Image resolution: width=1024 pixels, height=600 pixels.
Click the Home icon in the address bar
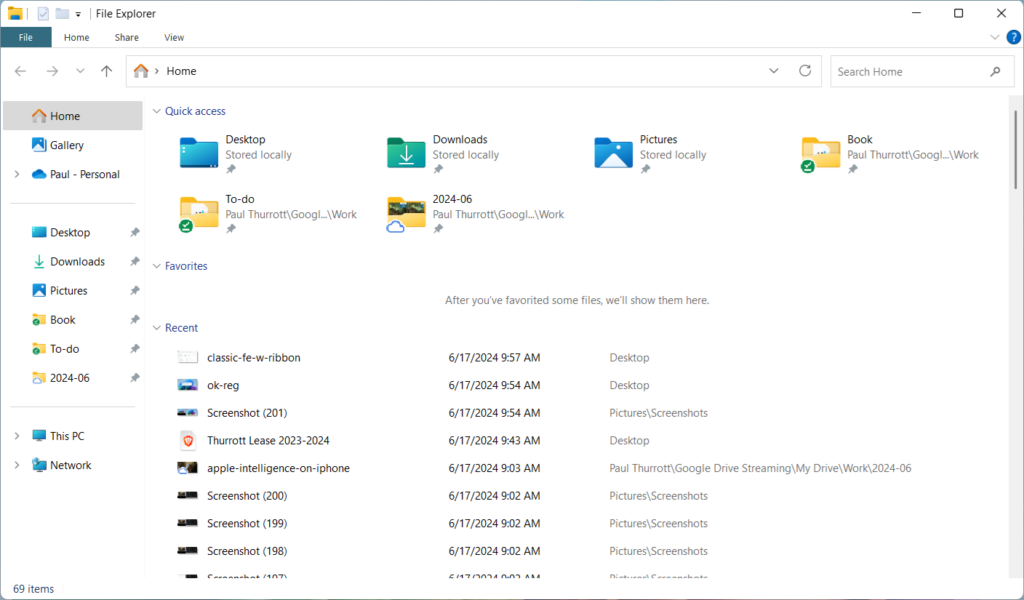point(140,71)
